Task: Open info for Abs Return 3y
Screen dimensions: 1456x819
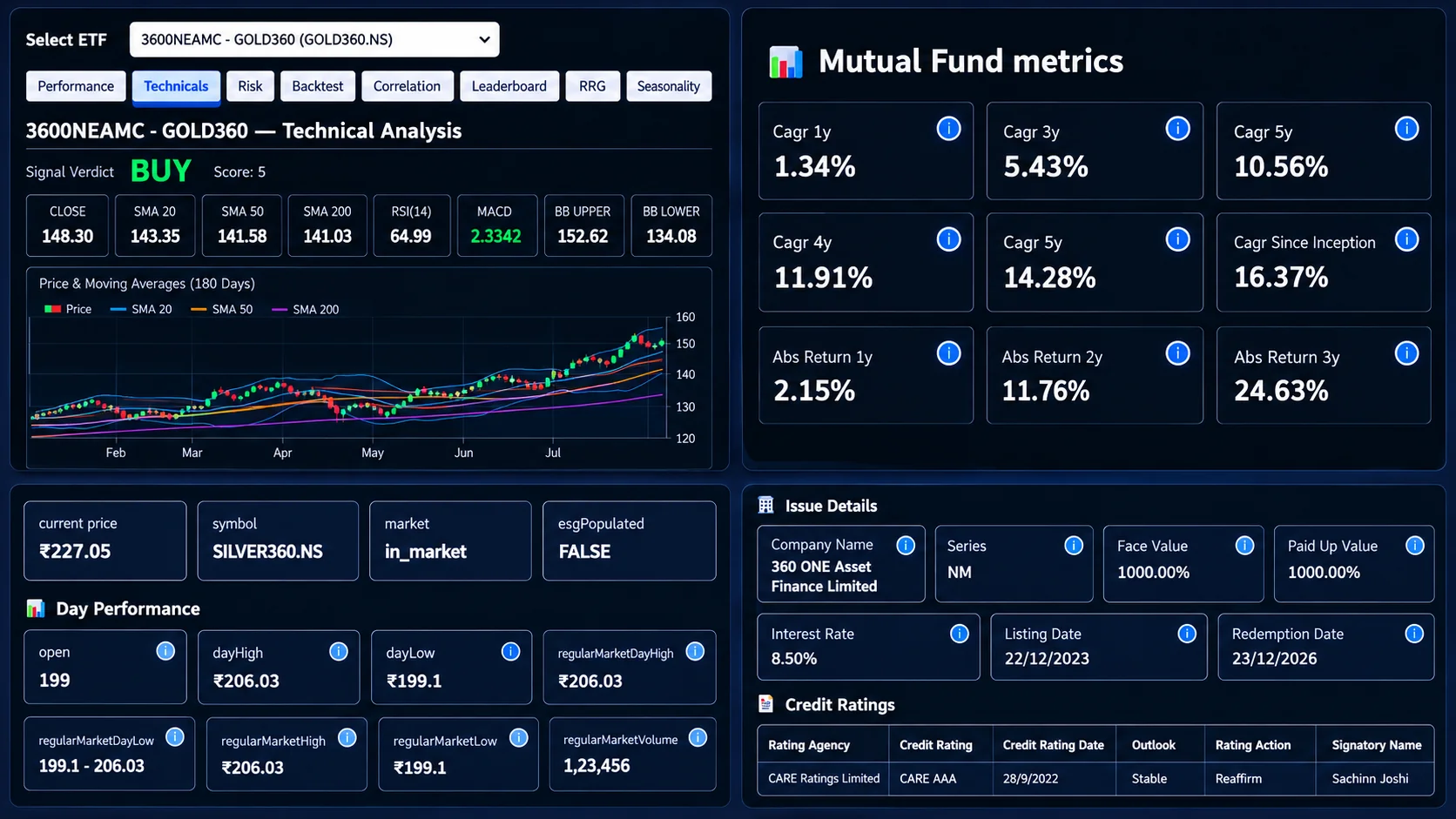Action: click(1406, 353)
